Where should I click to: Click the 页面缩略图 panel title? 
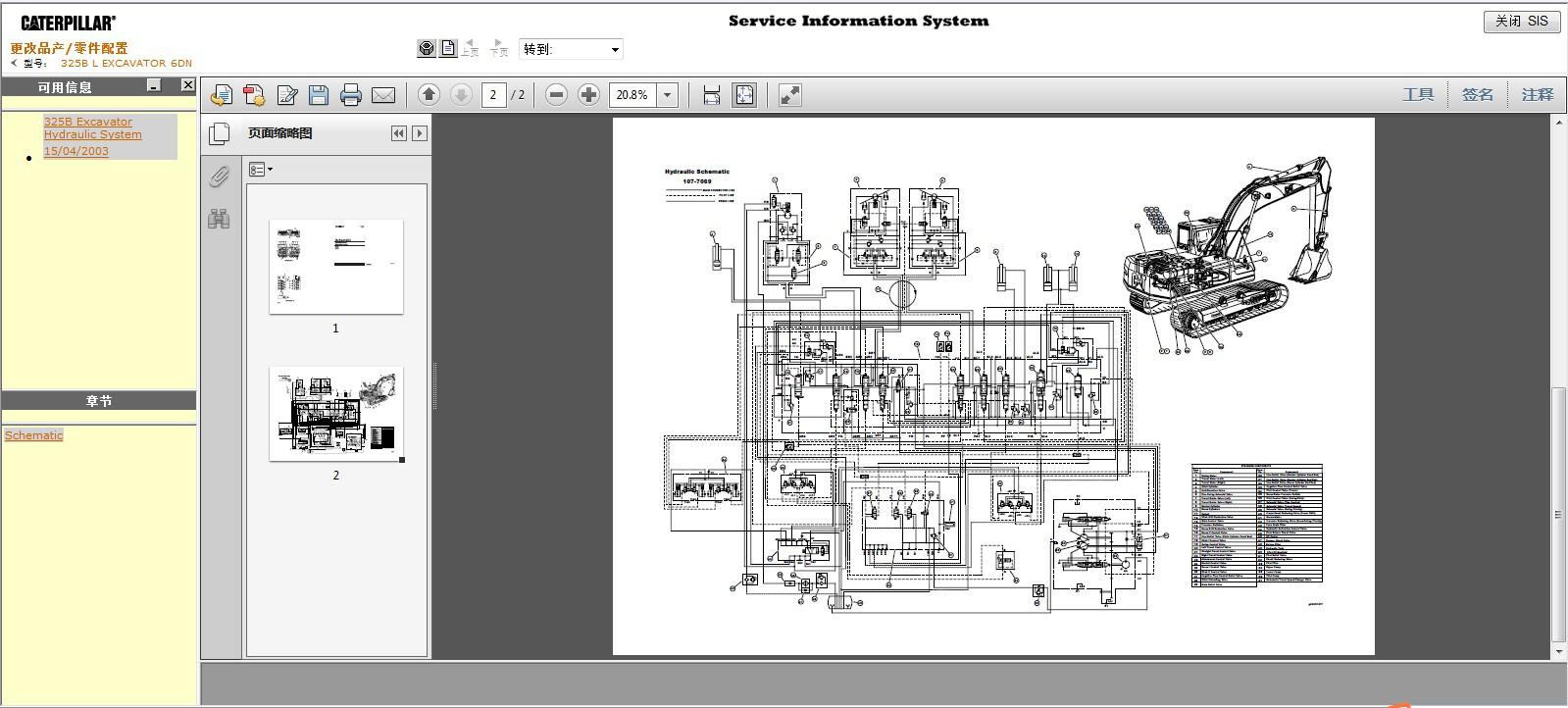tap(279, 133)
